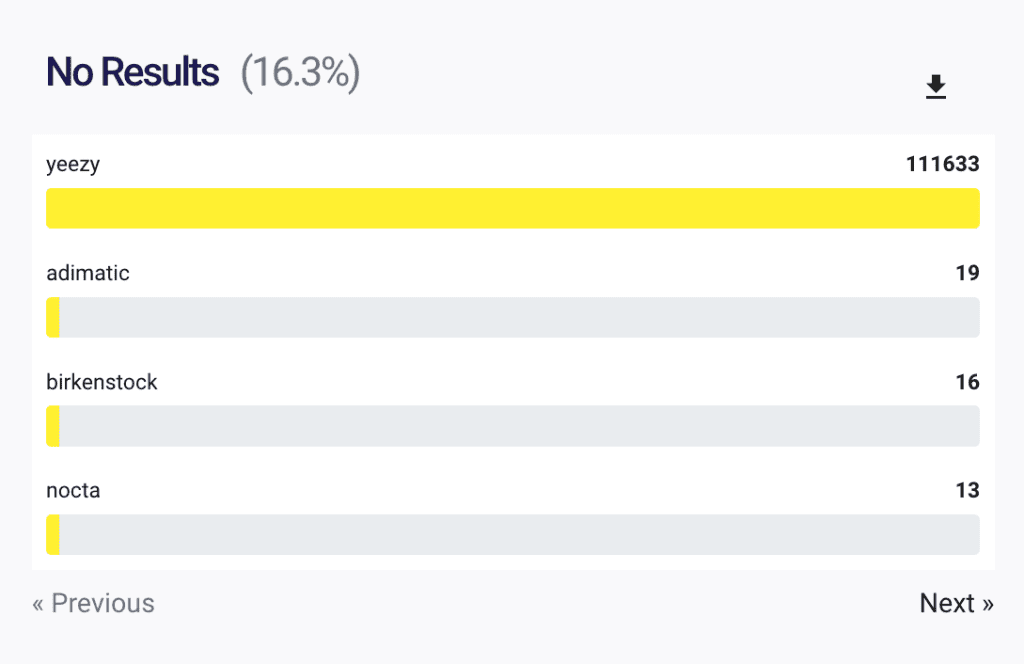Click the nocta count of 13
The image size is (1024, 664).
pos(967,491)
